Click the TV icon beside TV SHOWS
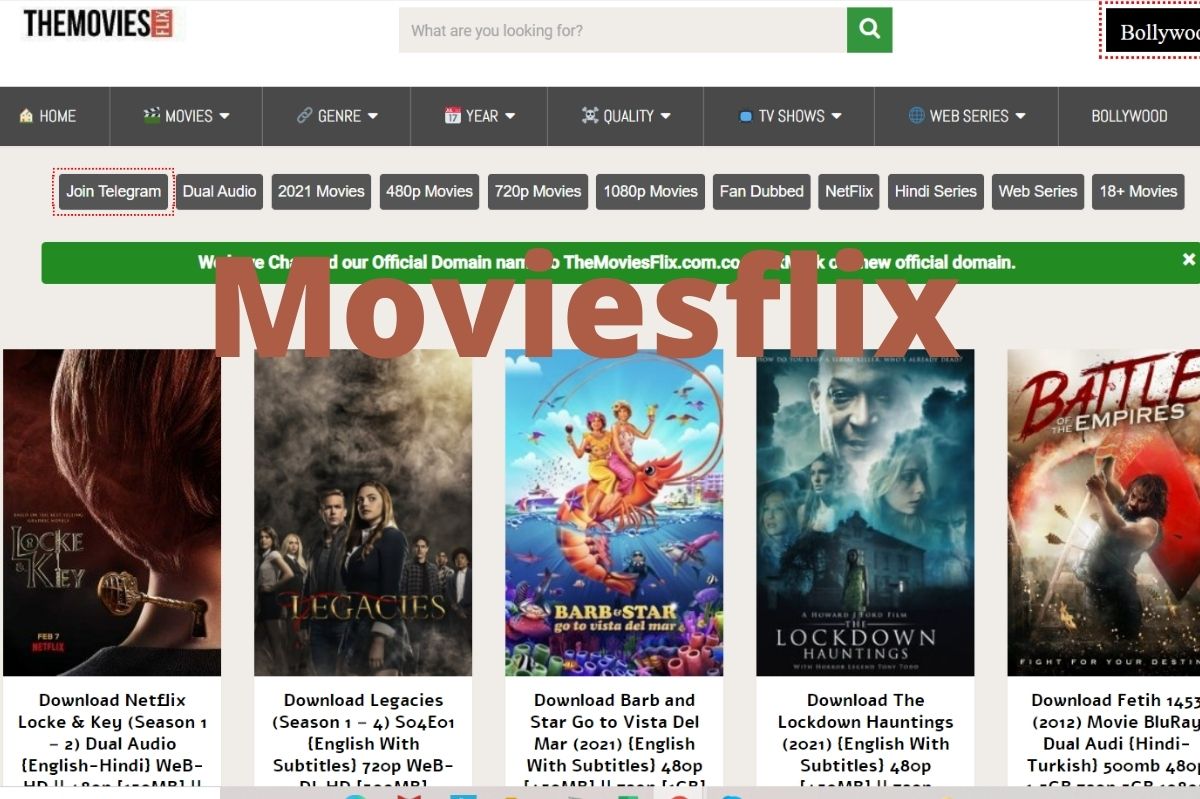The image size is (1200, 799). (744, 117)
